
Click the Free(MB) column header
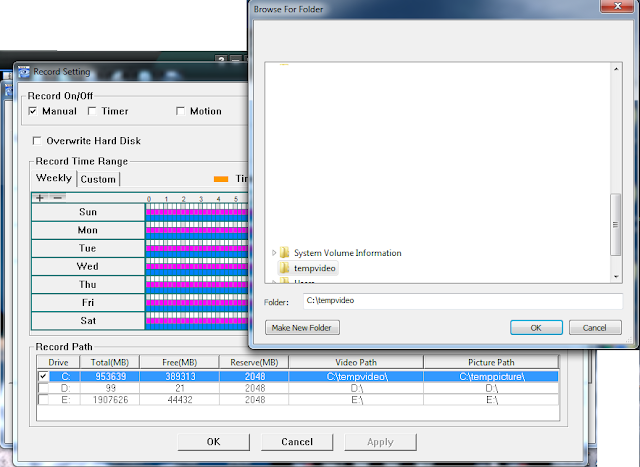(x=180, y=362)
